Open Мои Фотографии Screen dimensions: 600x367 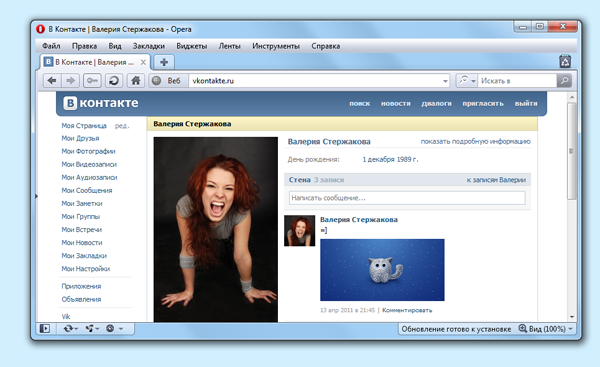(88, 151)
